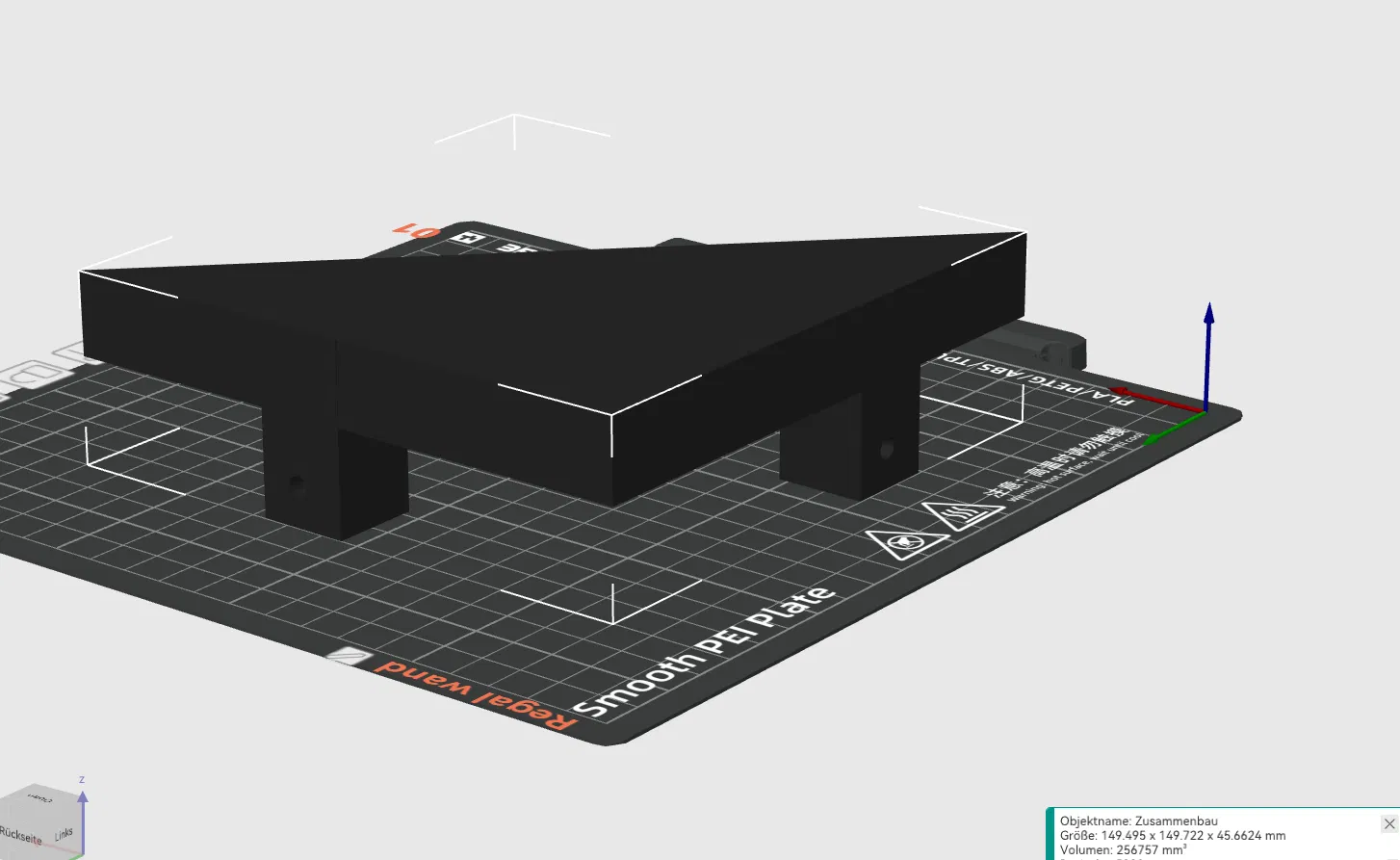Click the top face of the view cube

pos(39,797)
